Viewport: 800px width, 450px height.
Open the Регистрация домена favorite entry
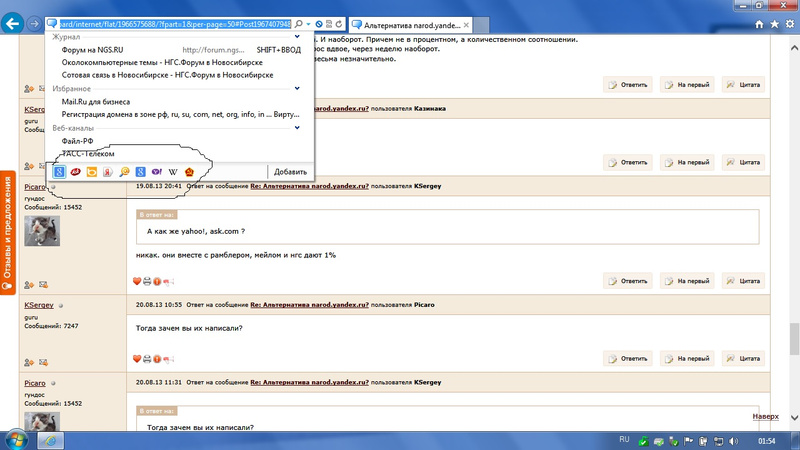[180, 114]
